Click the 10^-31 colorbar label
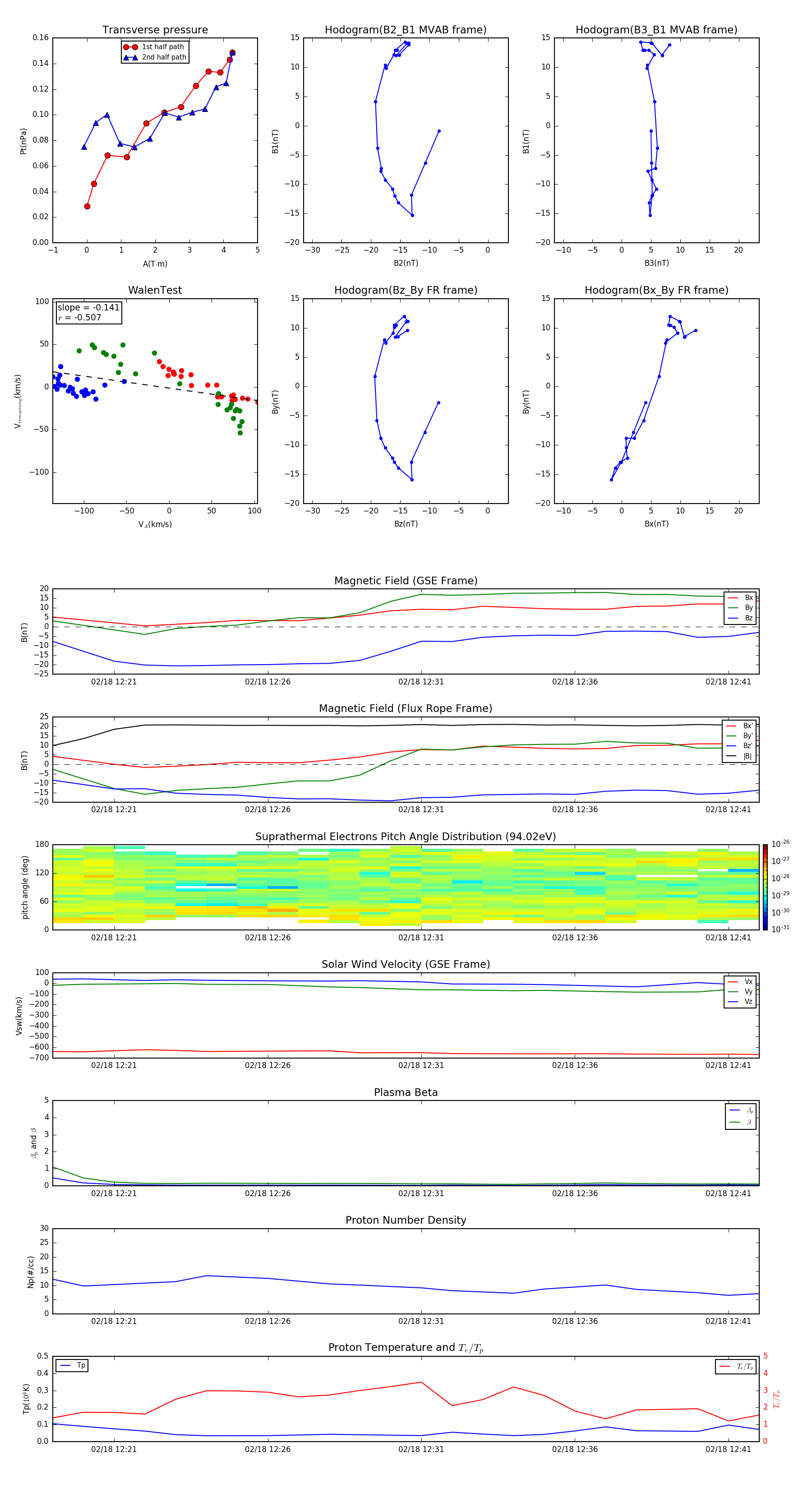Screen dimensions: 812x1489 [x=780, y=929]
